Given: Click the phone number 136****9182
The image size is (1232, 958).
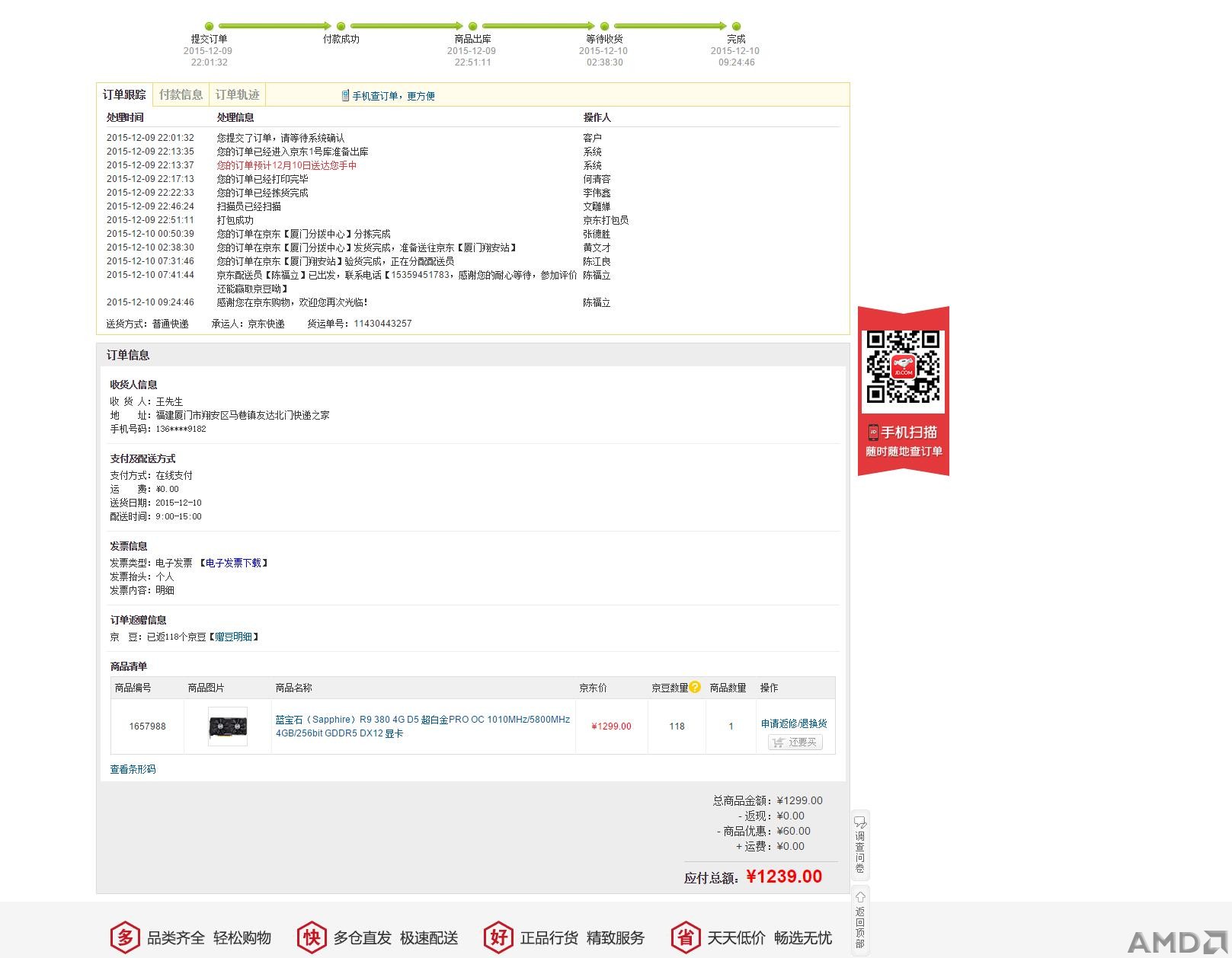Looking at the screenshot, I should 181,429.
